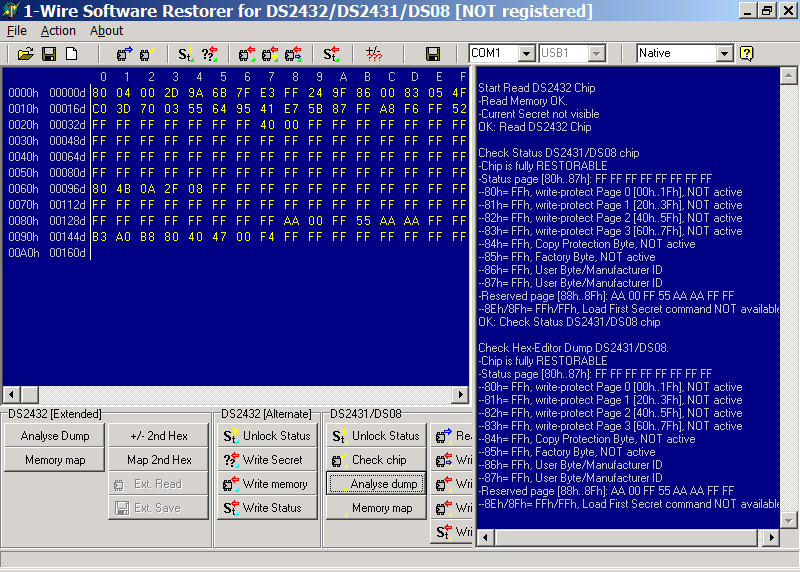Click the Ext. Read button

point(159,484)
